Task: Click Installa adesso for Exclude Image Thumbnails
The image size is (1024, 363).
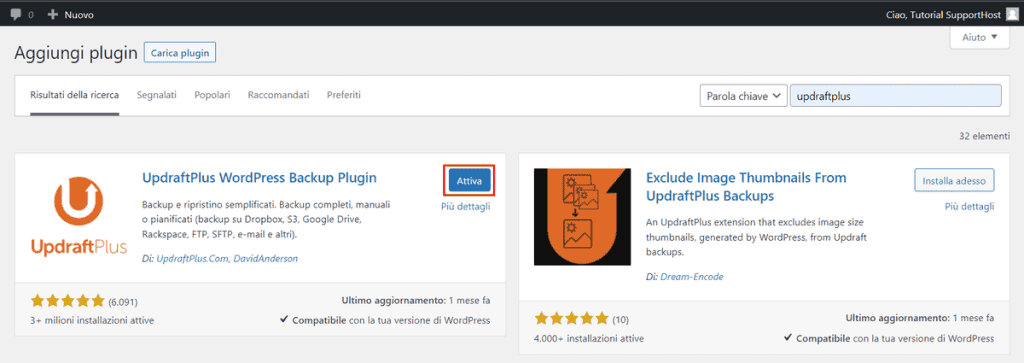Action: tap(954, 180)
